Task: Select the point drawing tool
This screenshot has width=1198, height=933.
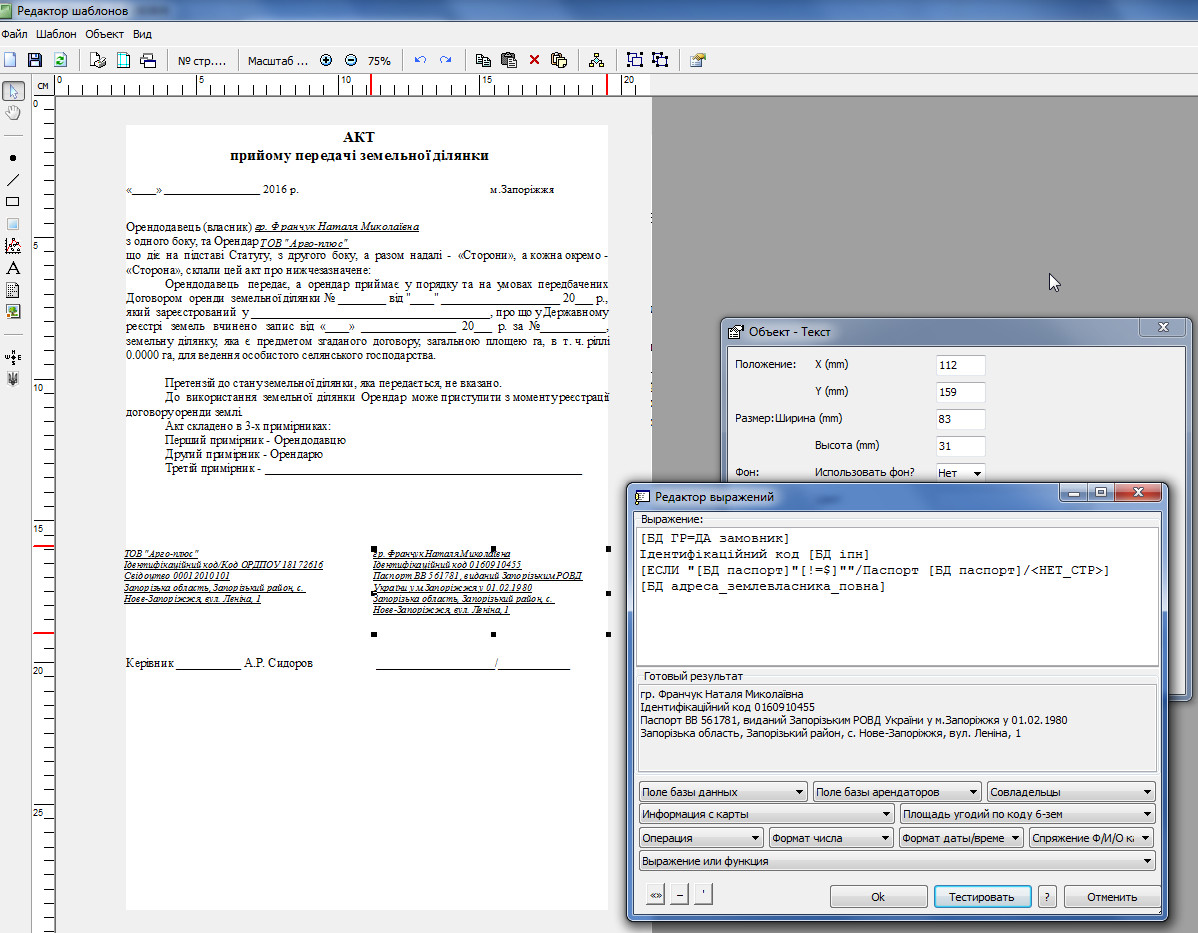Action: tap(13, 158)
